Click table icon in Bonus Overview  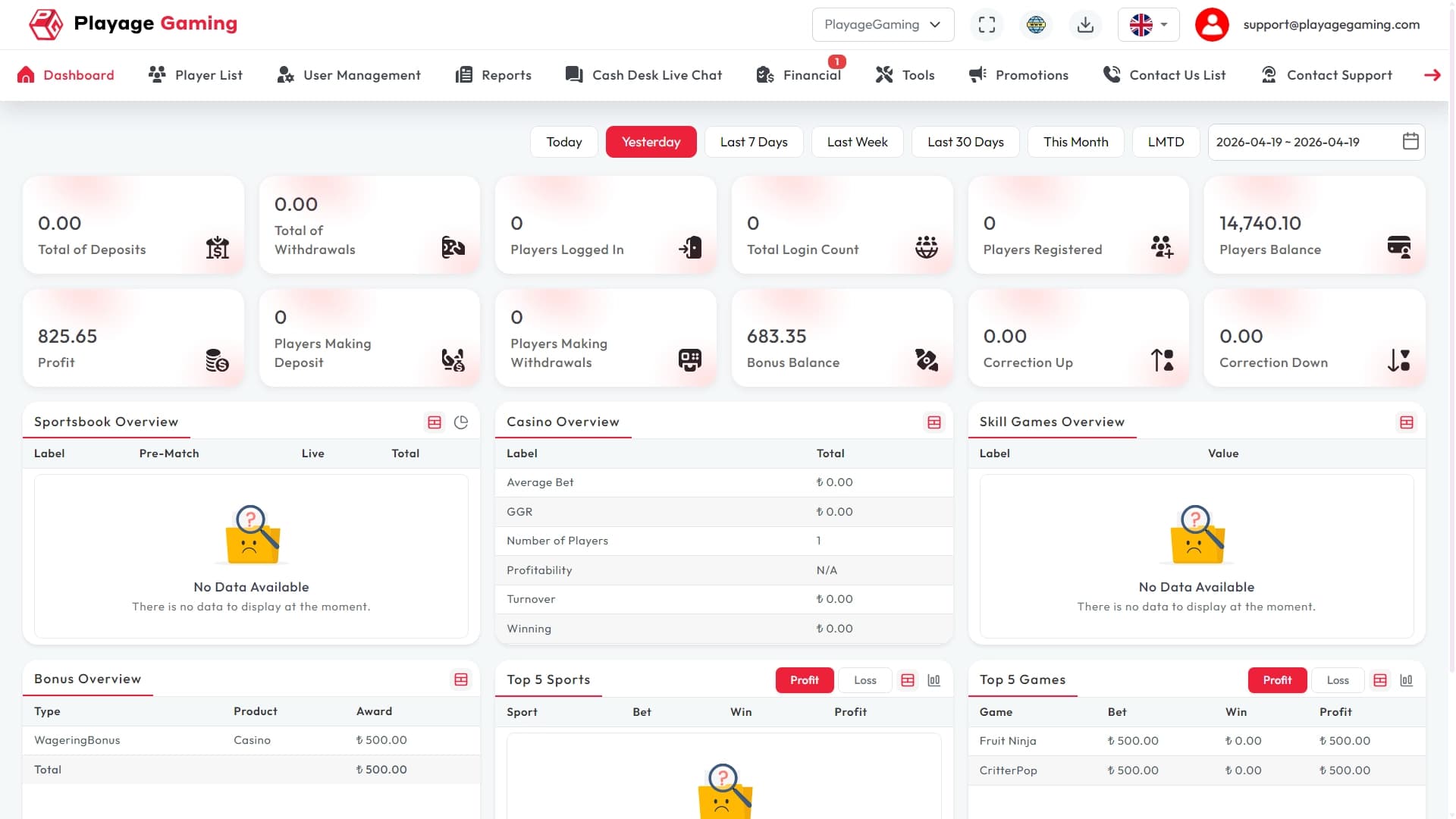point(461,679)
